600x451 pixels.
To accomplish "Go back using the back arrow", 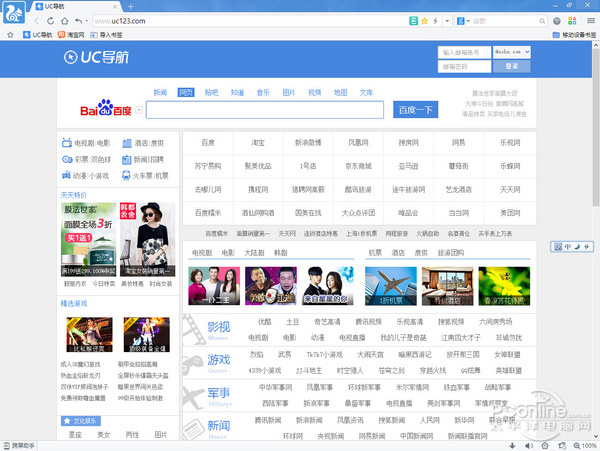I will click(x=37, y=21).
